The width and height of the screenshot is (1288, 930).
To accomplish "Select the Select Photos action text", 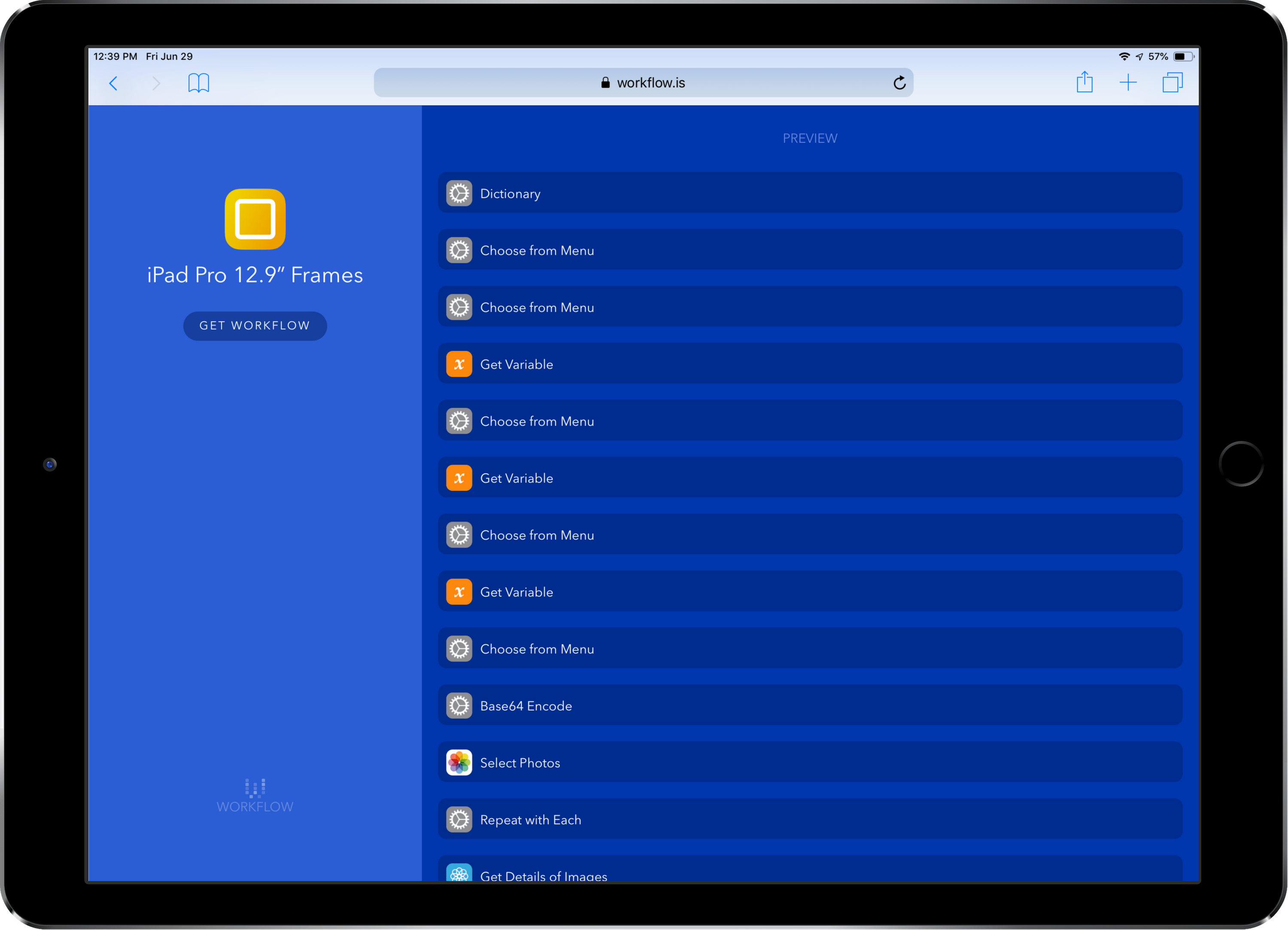I will point(520,763).
